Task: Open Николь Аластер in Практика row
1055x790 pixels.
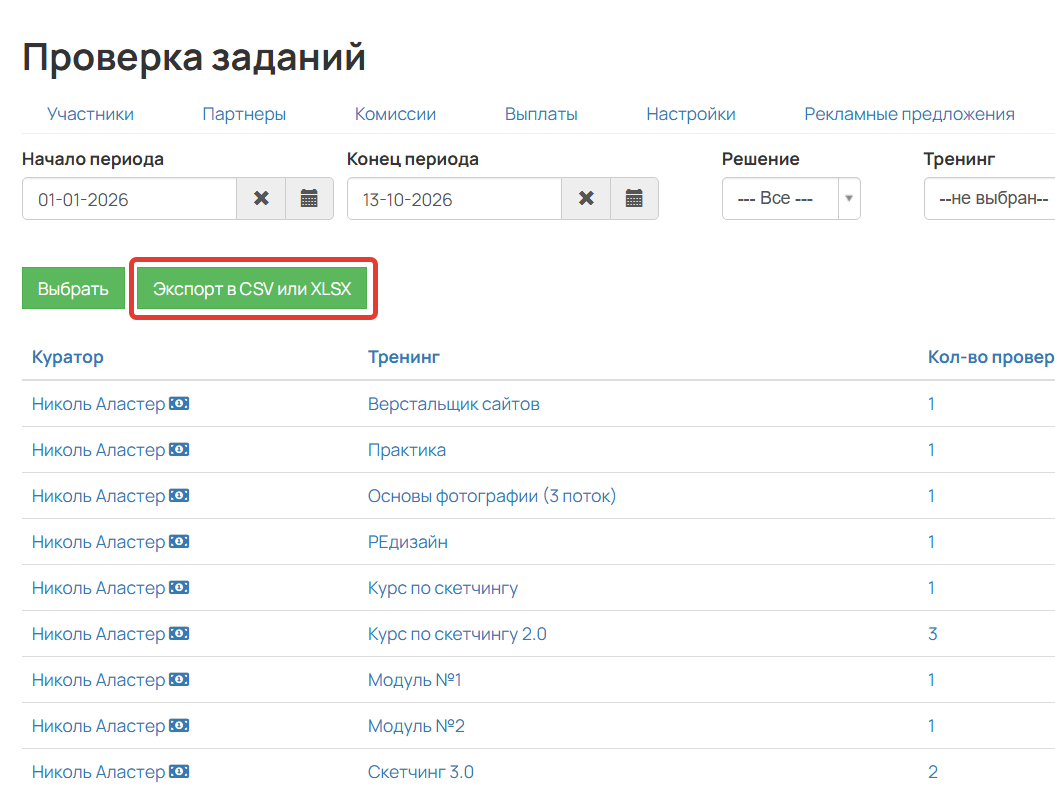Action: click(x=98, y=450)
